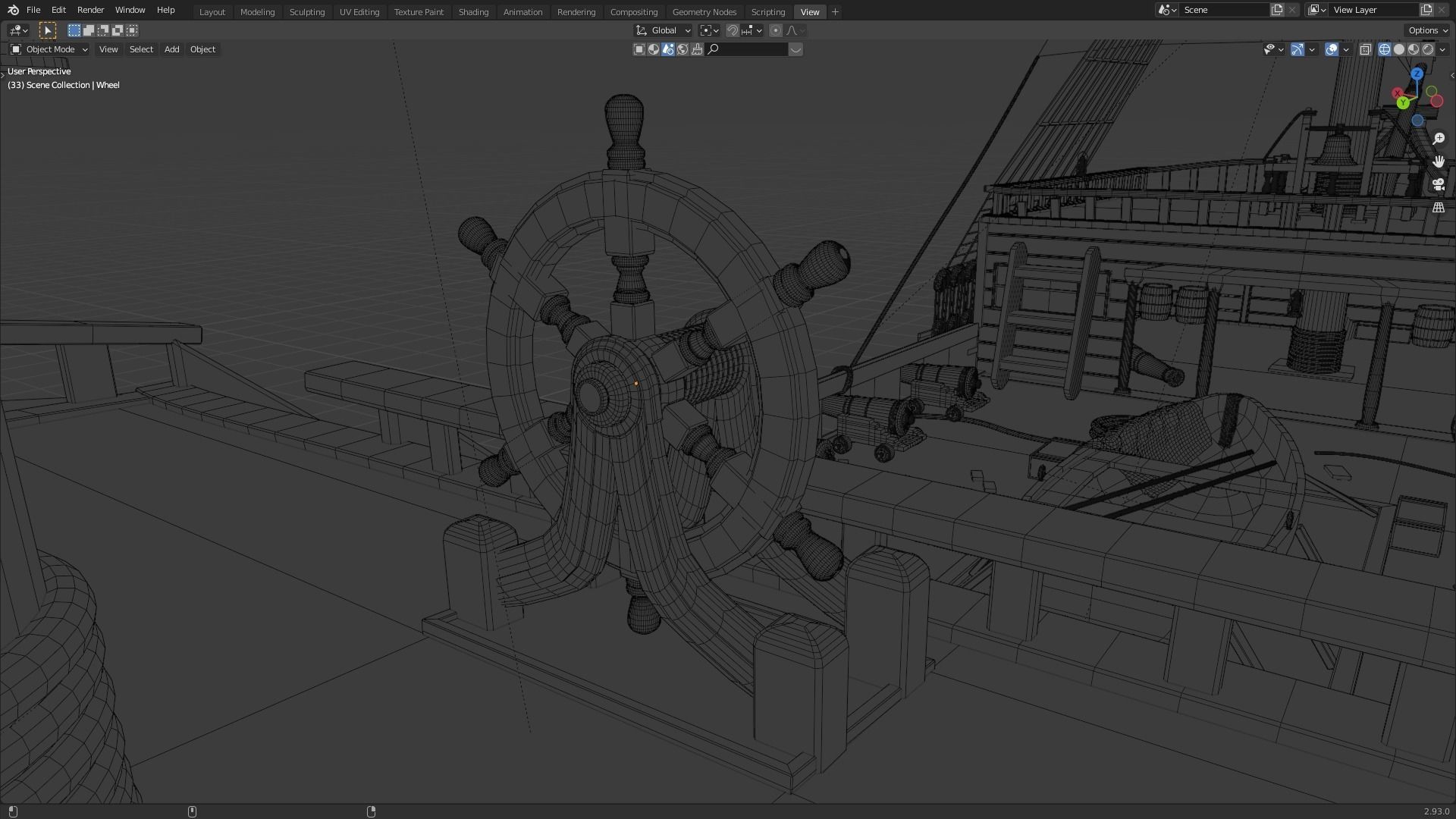Select the Tweak select tool icon
Screen dimensions: 1456x819
(x=47, y=30)
